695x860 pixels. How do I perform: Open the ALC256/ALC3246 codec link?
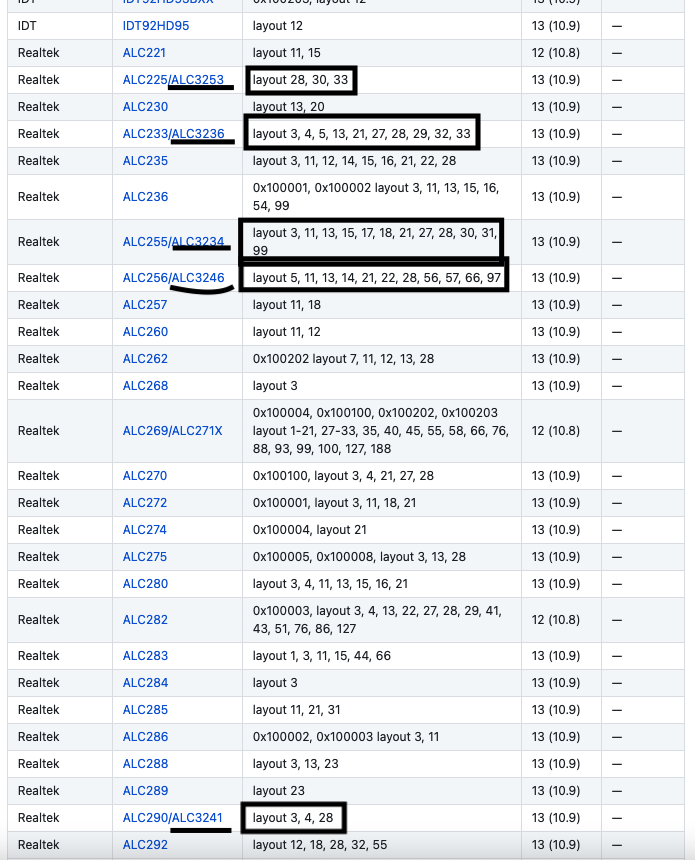[x=173, y=277]
